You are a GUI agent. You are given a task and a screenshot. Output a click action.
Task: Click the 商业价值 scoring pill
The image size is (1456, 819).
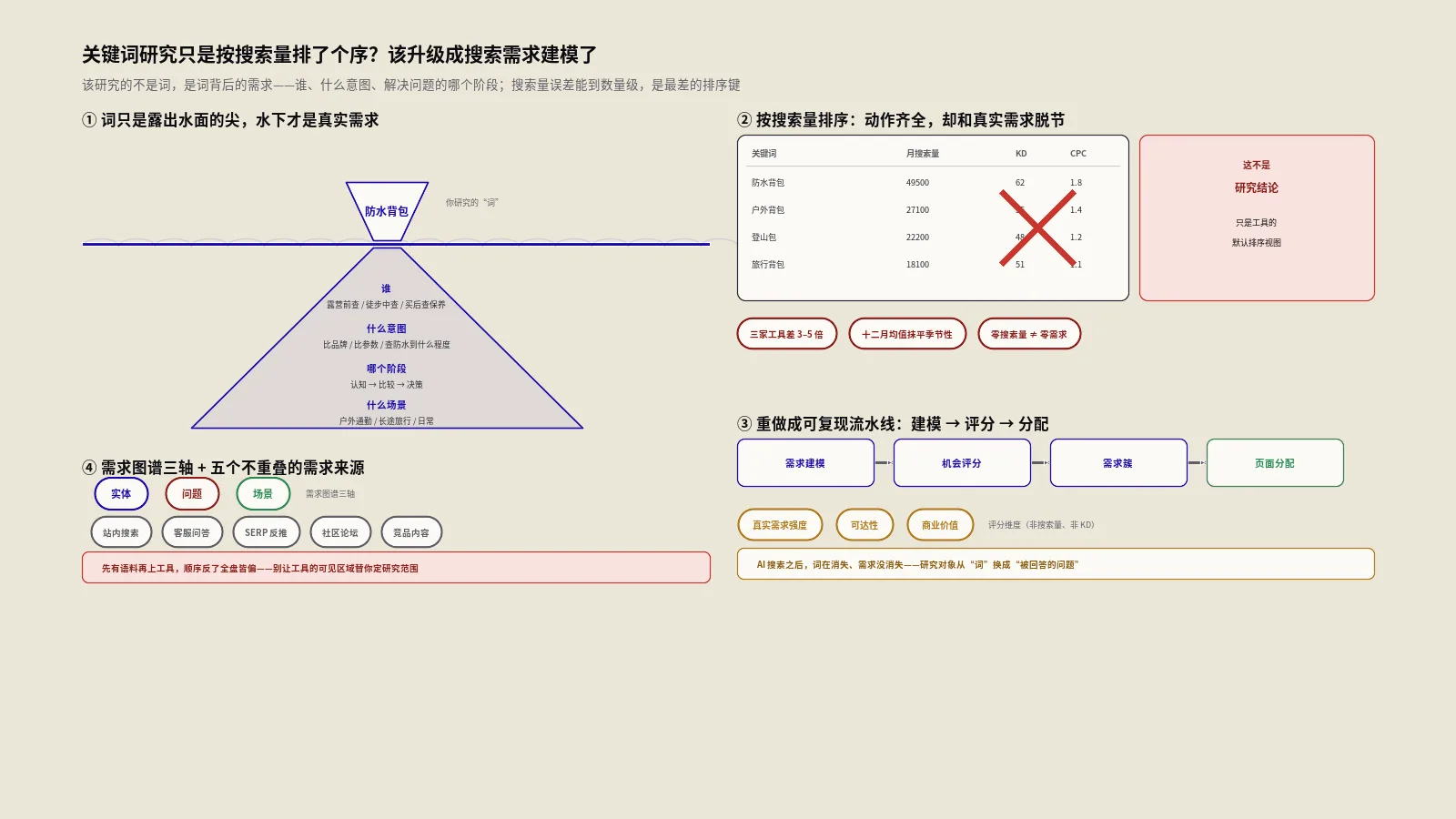point(940,525)
